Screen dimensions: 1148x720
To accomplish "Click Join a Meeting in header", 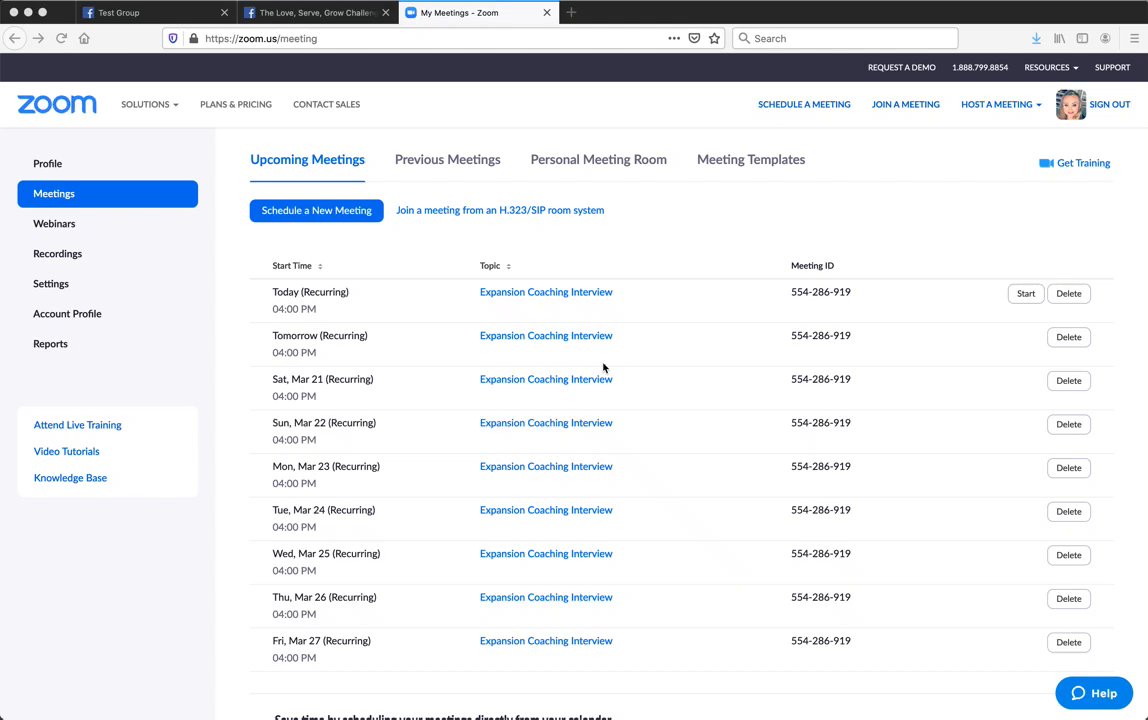I will [x=906, y=105].
